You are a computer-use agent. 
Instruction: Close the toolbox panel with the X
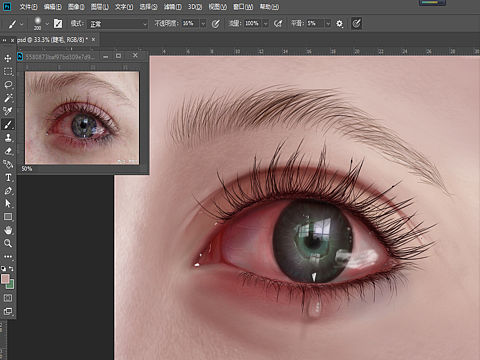[x=12, y=40]
